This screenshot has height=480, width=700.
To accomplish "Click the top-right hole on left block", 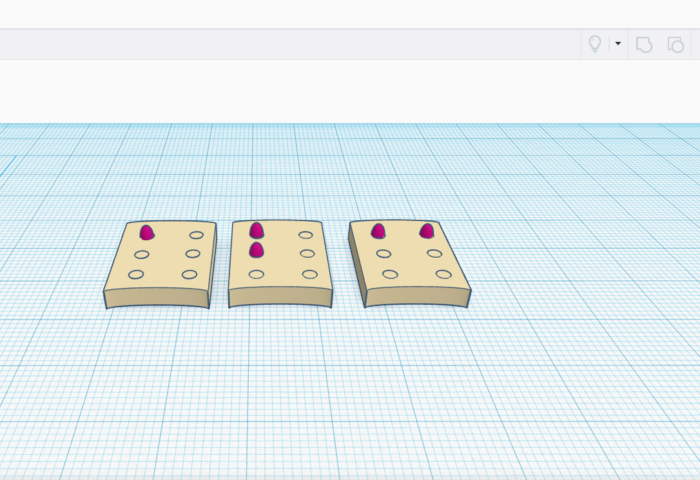I will click(196, 235).
